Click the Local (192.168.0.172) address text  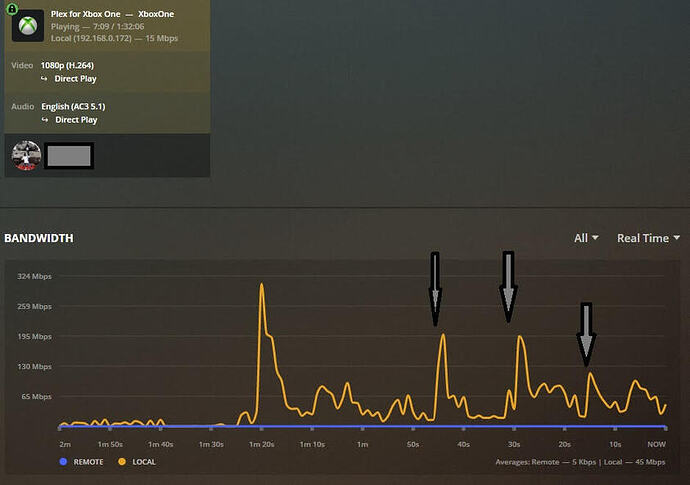(x=91, y=38)
